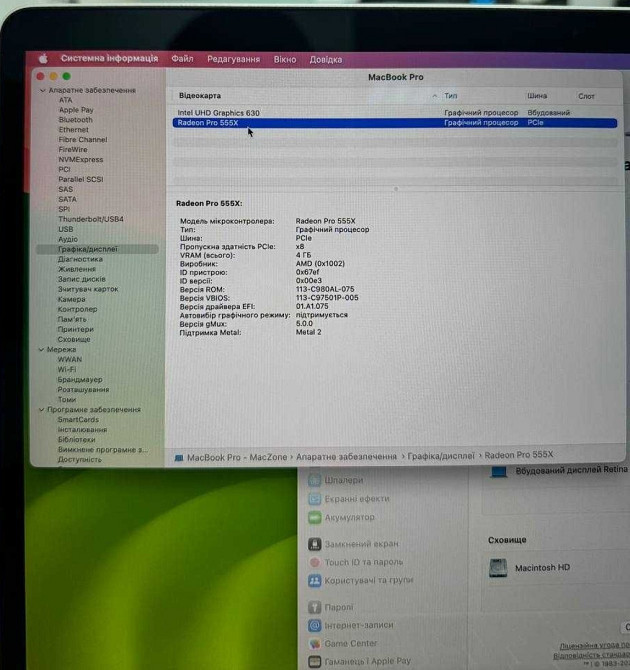630x670 pixels.
Task: Click Графіка/дисплеї in the path bar
Action: (441, 456)
